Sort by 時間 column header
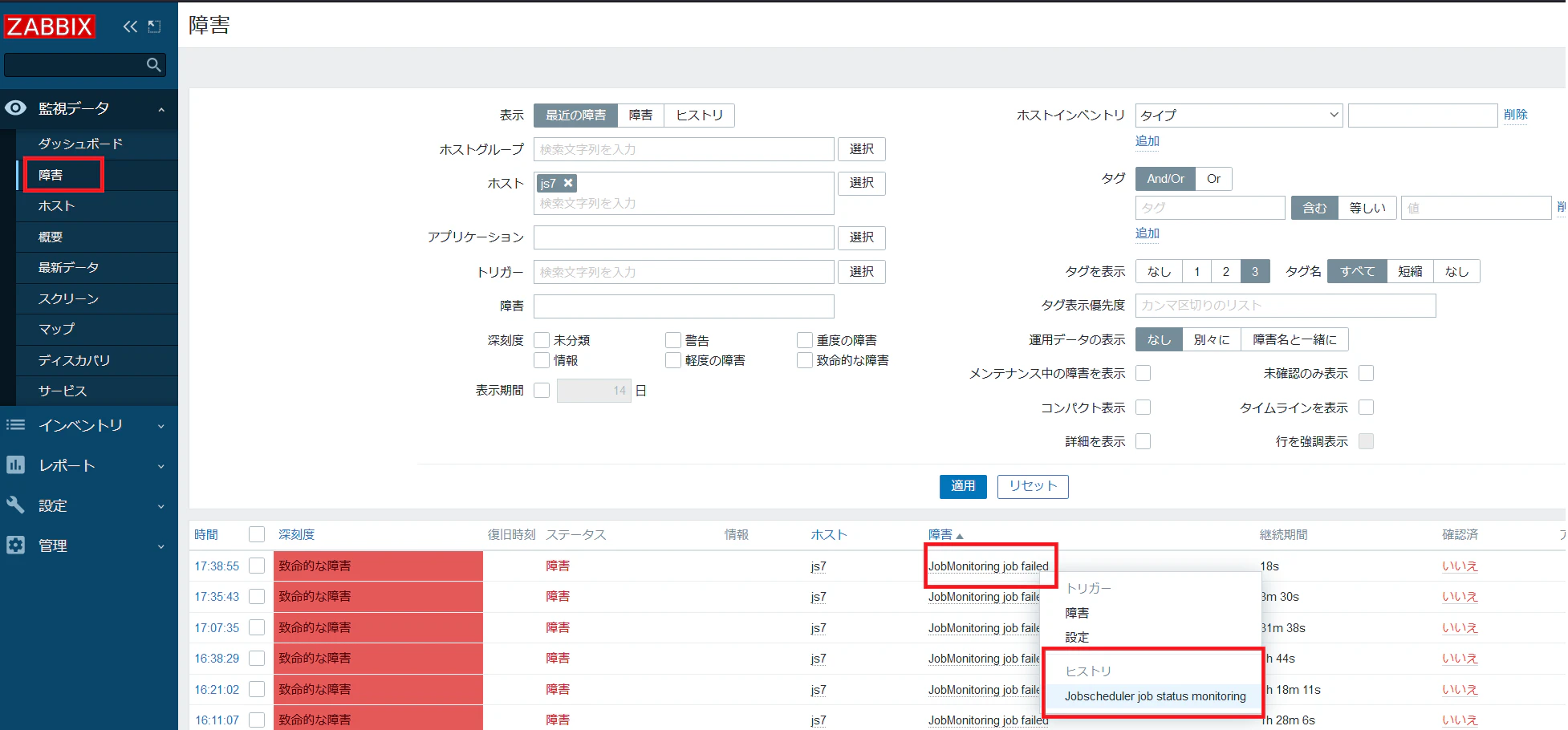This screenshot has height=730, width=1568. click(x=206, y=534)
